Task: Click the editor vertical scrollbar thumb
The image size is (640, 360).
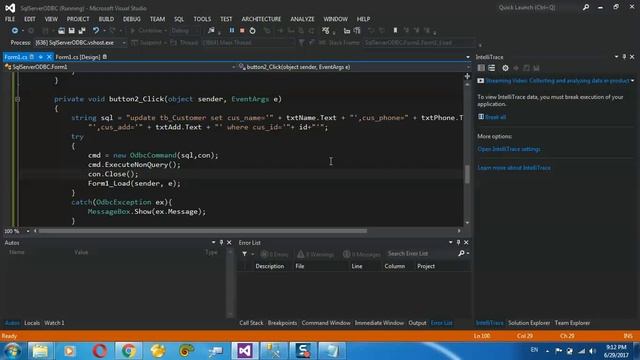Action: (467, 175)
